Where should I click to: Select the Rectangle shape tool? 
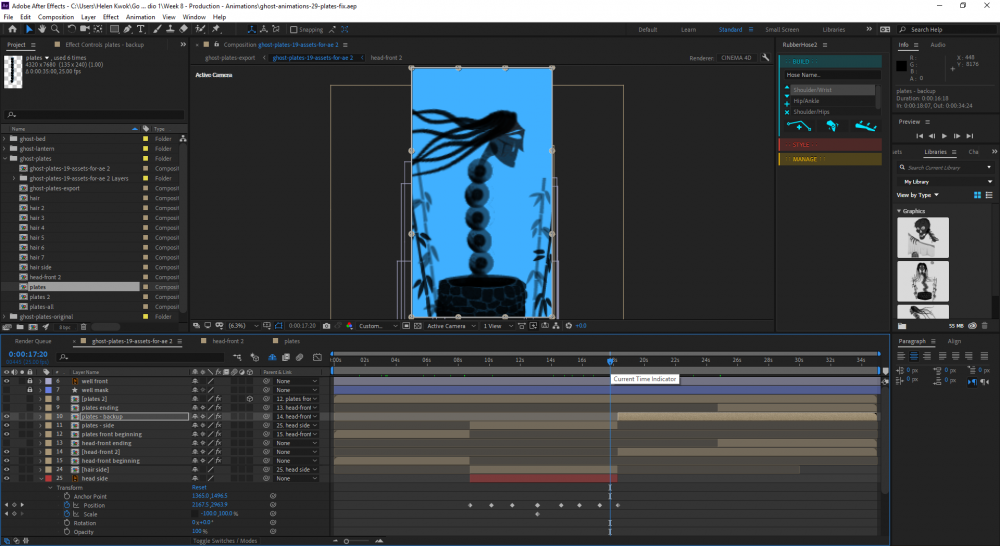114,29
